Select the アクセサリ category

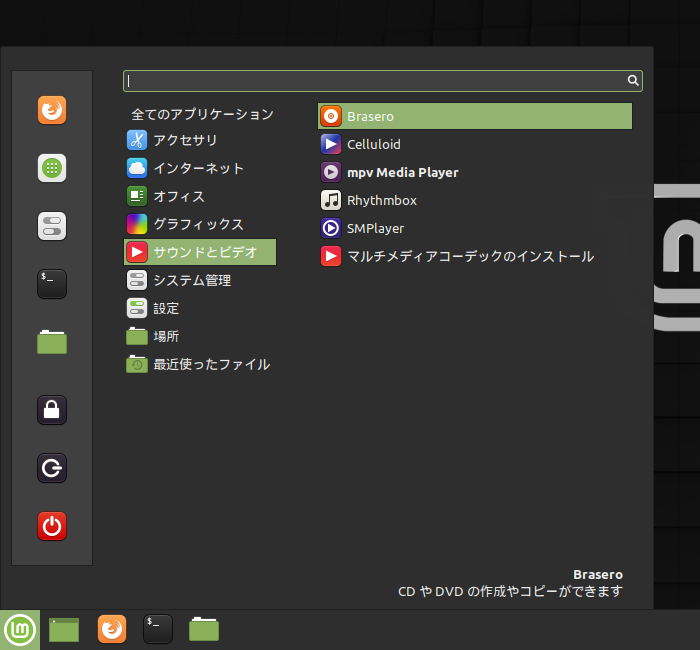pyautogui.click(x=200, y=140)
